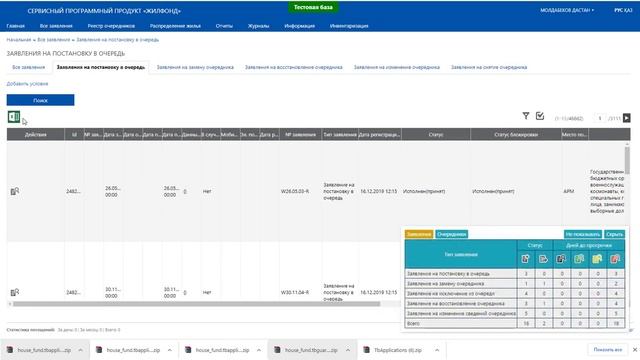The width and height of the screenshot is (640, 360).
Task: Switch interface language to КАЗ
Action: tap(628, 10)
